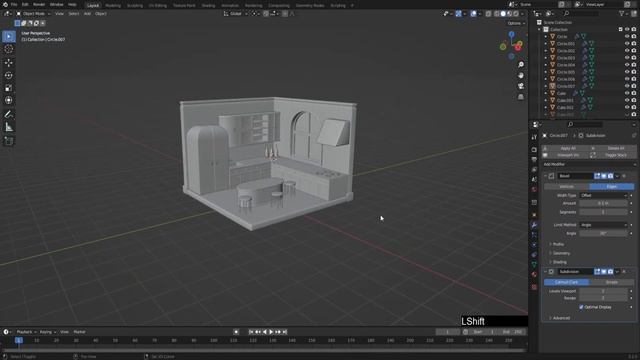Open the Object properties orange square tab
The height and width of the screenshot is (360, 640).
pyautogui.click(x=534, y=215)
